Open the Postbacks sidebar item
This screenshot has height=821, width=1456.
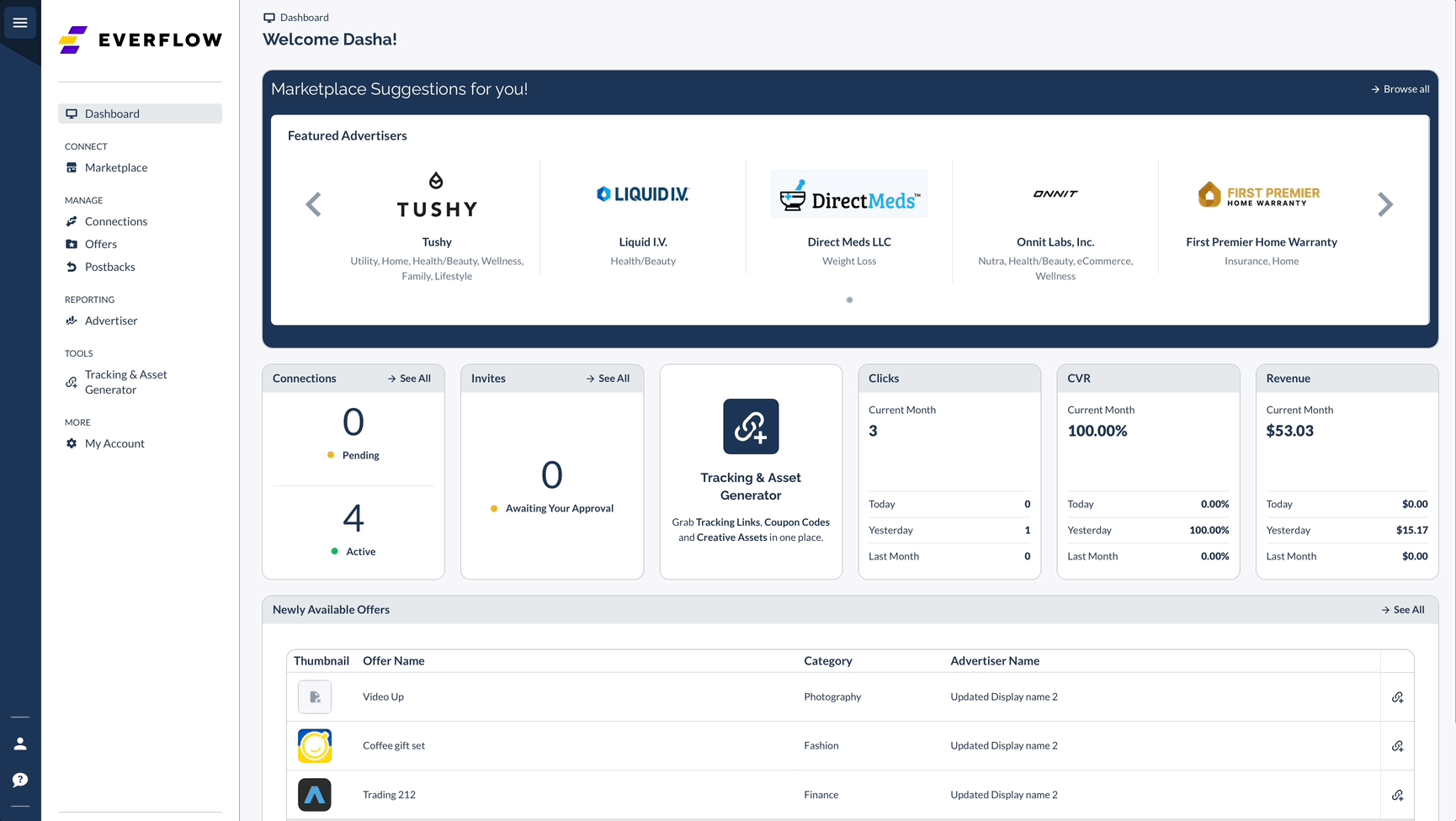coord(109,267)
